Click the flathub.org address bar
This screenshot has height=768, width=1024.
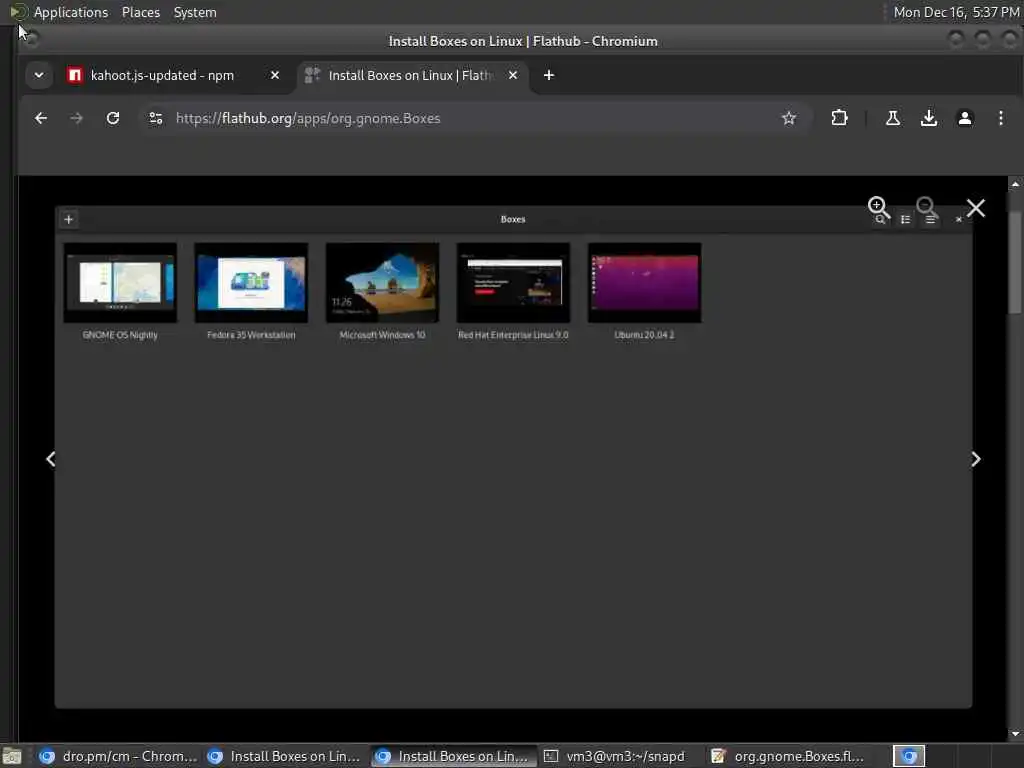point(475,118)
